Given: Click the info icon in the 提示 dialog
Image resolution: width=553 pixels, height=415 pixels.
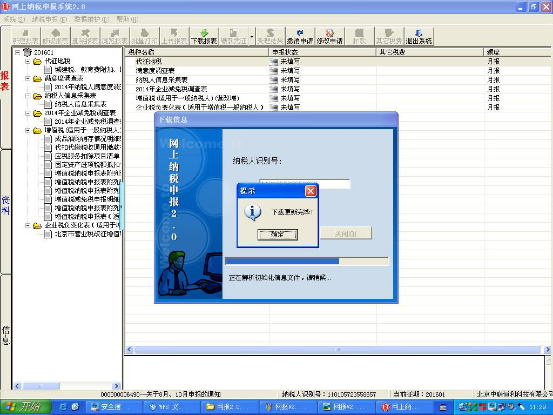Looking at the screenshot, I should (253, 212).
